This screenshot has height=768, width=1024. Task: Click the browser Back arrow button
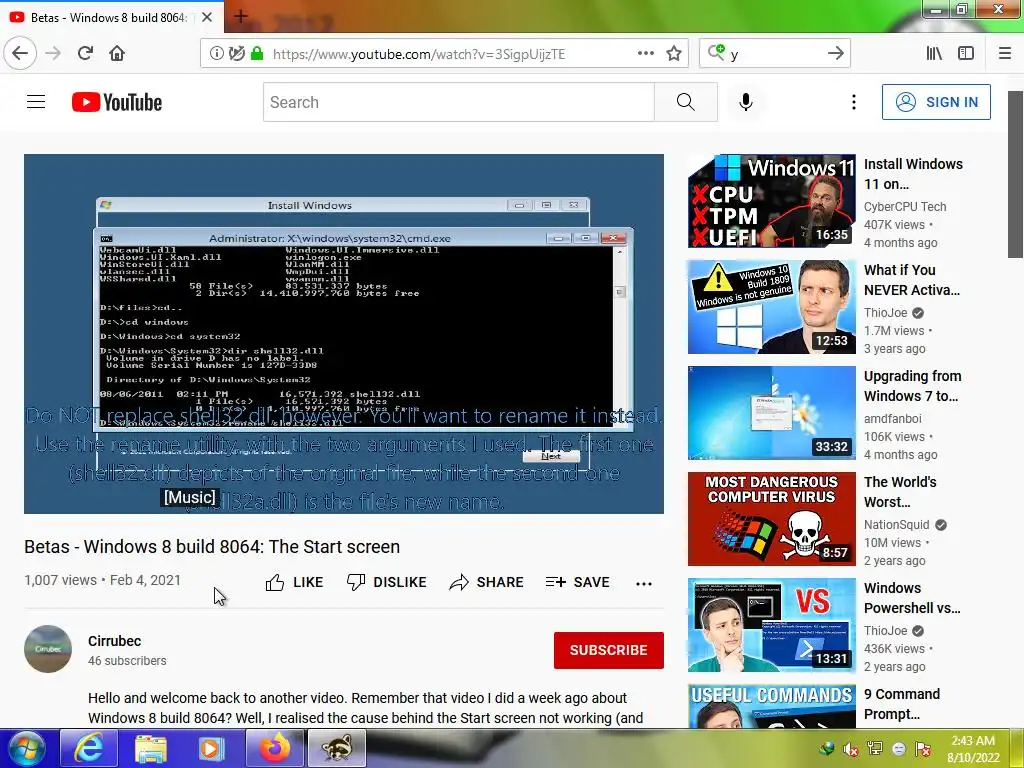[20, 54]
